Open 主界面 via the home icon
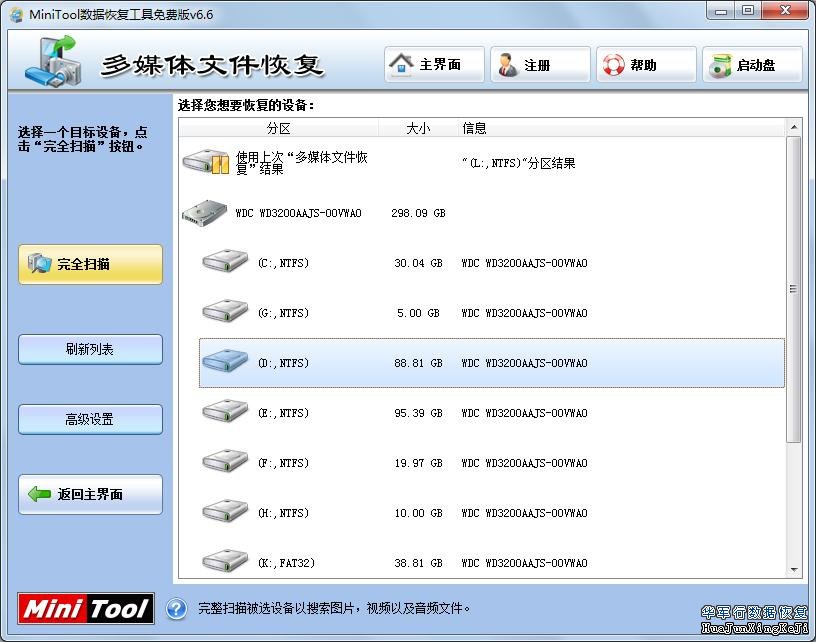 coord(403,63)
